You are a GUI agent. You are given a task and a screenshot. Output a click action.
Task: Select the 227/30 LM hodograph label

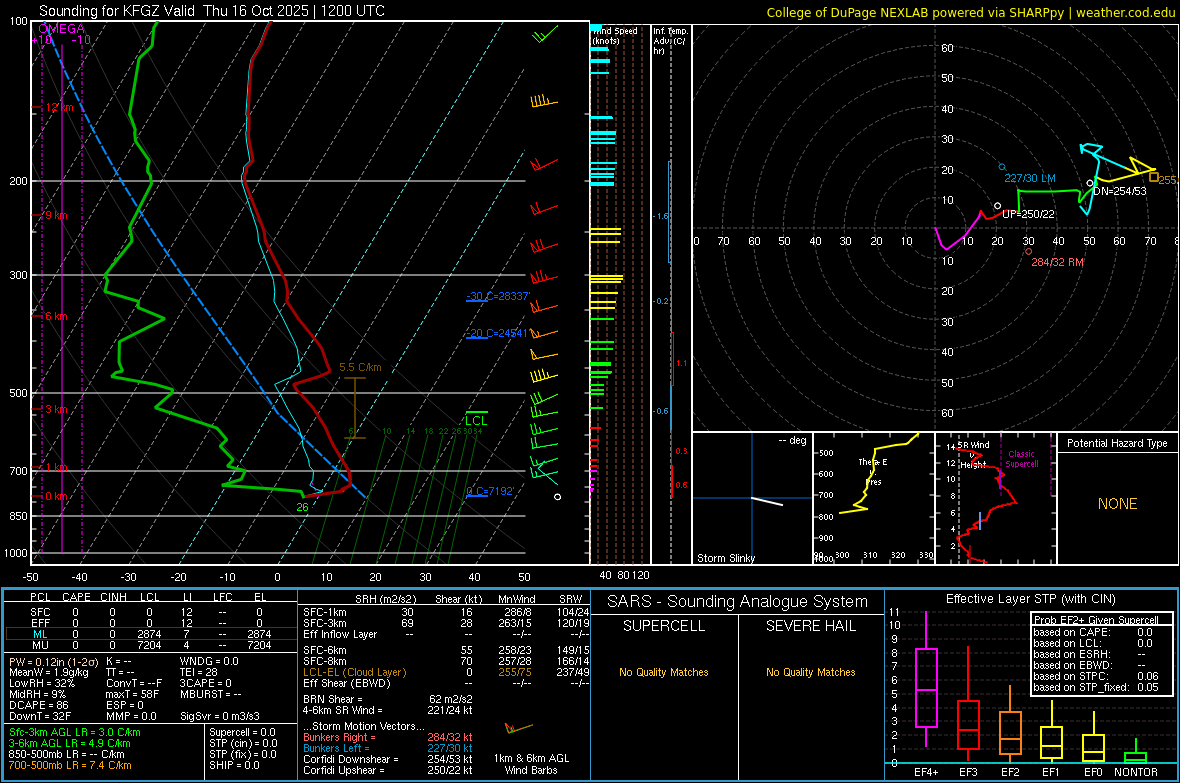click(1029, 178)
